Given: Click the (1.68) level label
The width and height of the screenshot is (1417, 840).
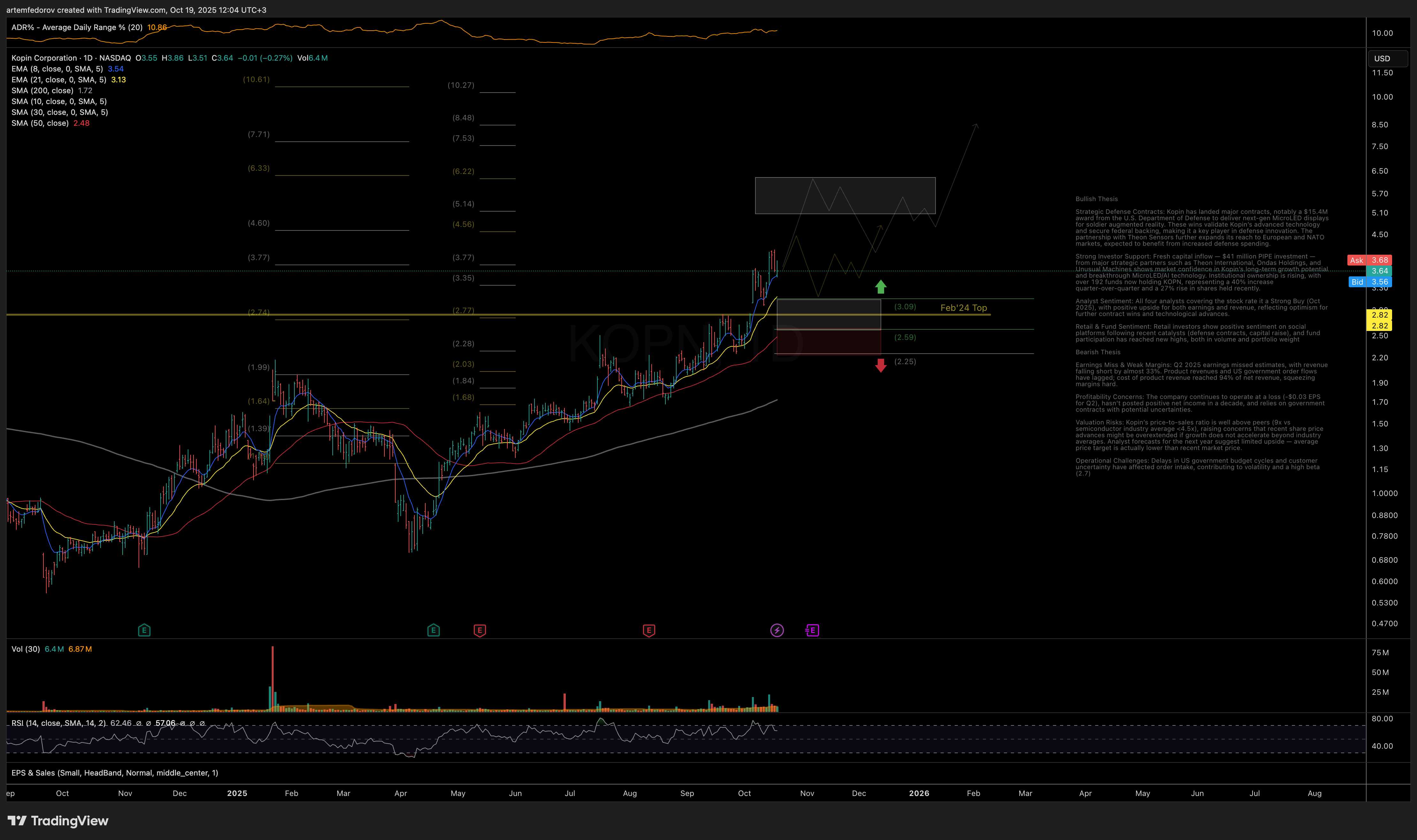Looking at the screenshot, I should pyautogui.click(x=463, y=397).
